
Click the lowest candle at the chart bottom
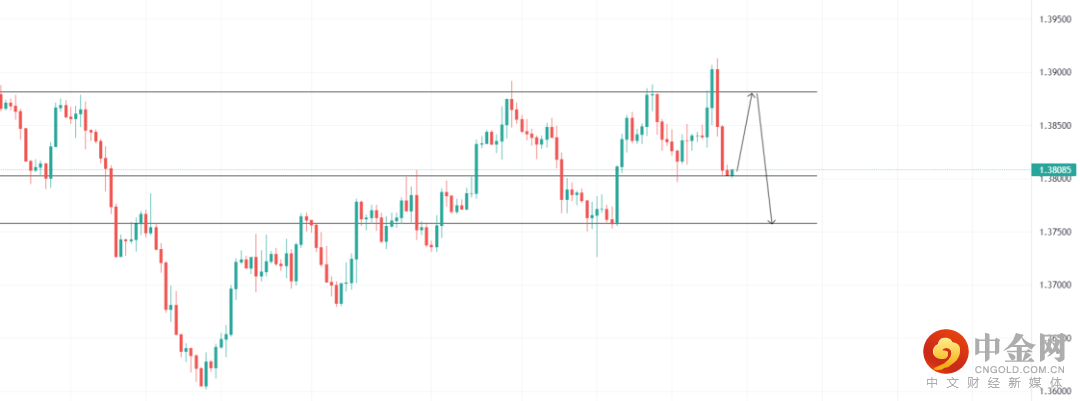[202, 376]
